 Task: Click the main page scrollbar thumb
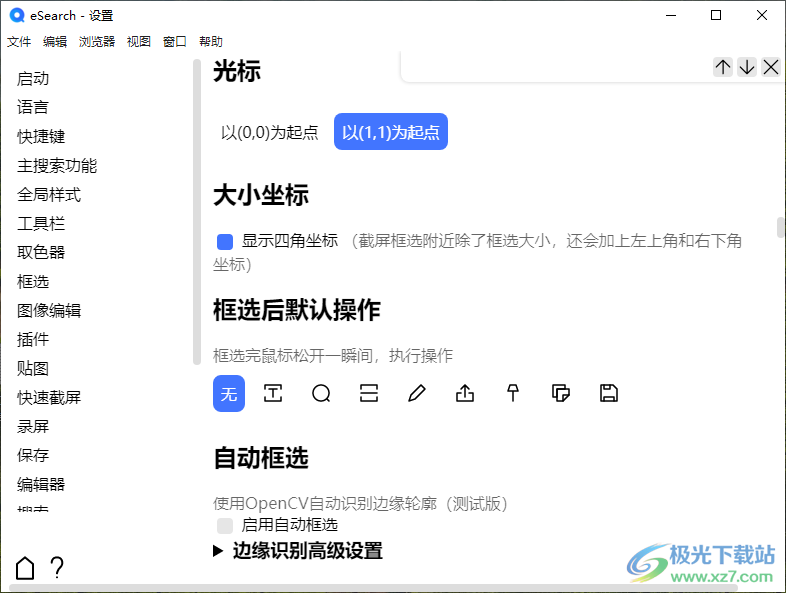point(780,227)
